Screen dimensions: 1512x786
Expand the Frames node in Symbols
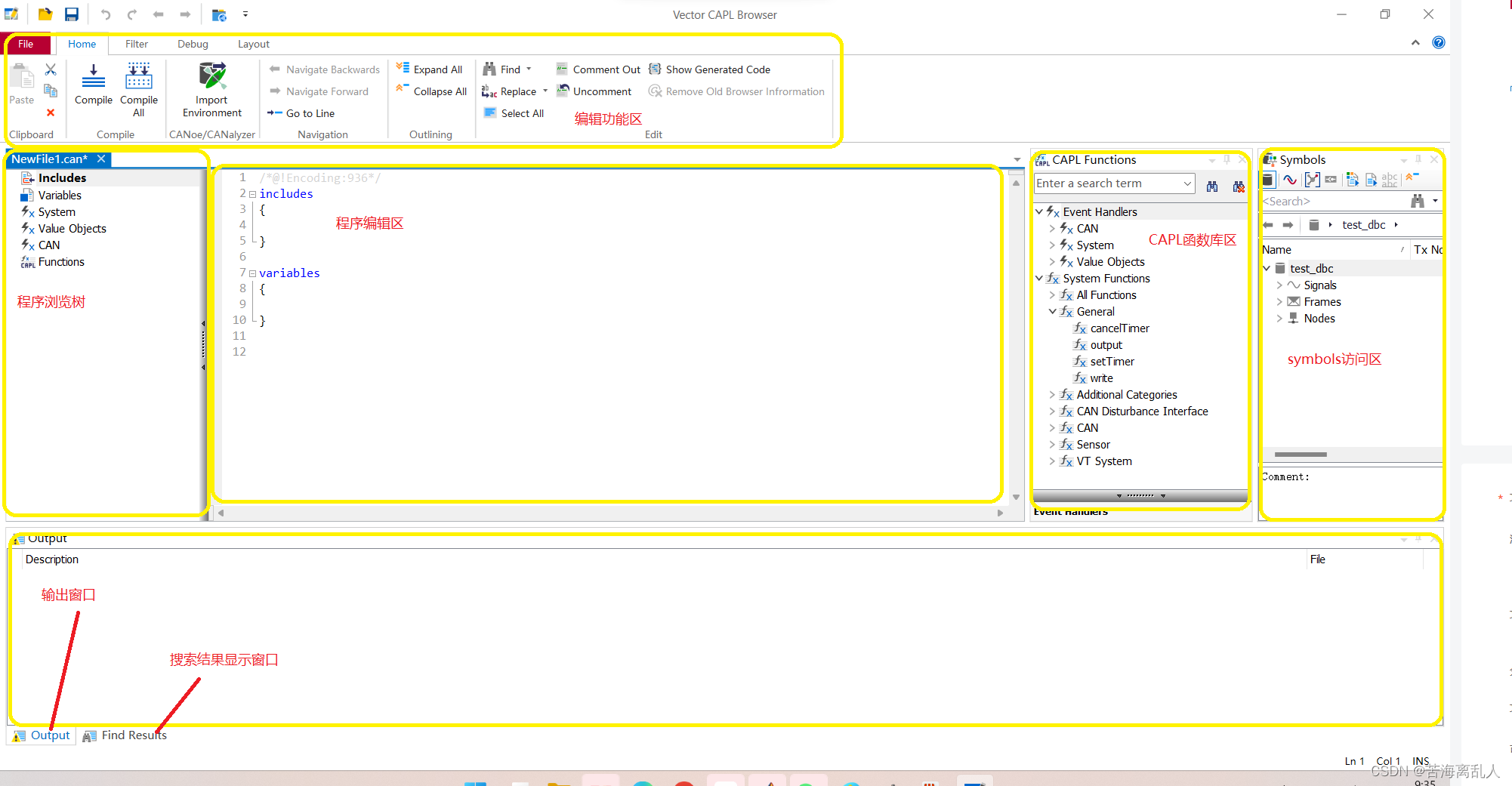pos(1279,301)
